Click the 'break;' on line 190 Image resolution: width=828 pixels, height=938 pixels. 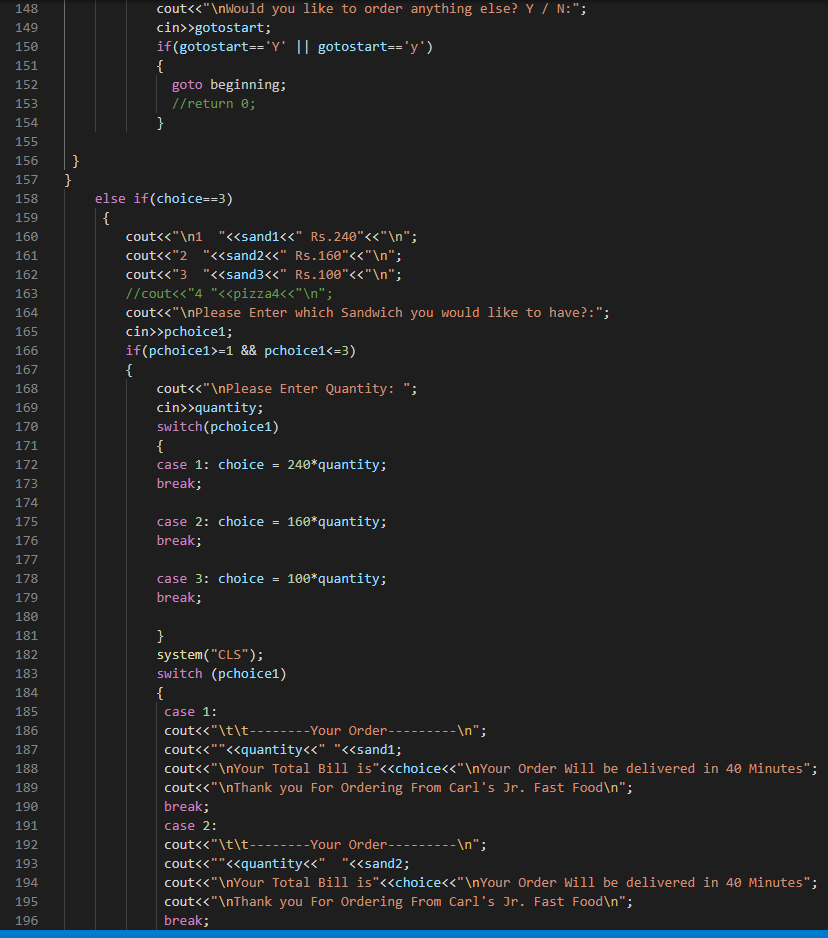(187, 807)
